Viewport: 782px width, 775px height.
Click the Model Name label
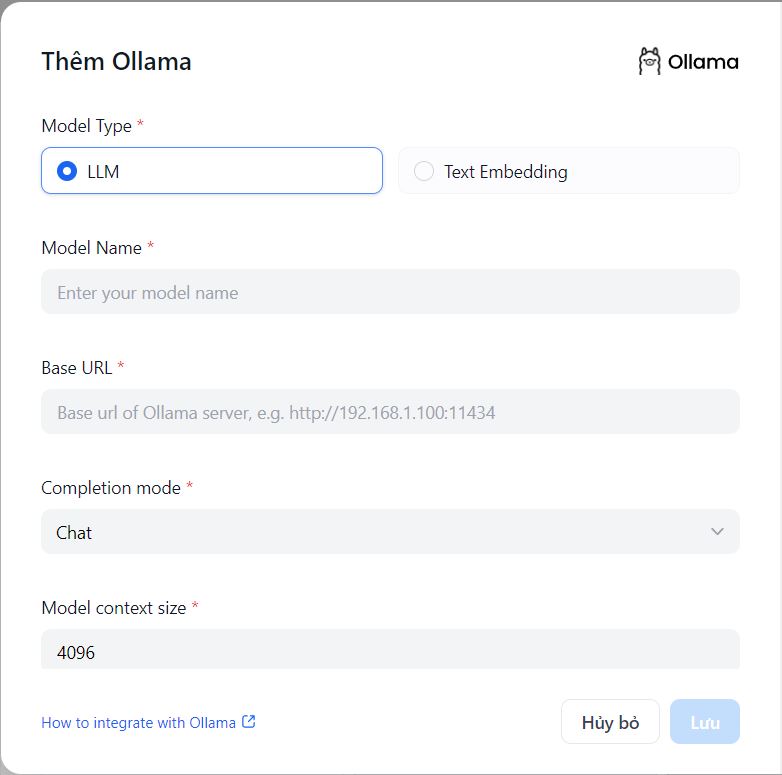point(91,248)
